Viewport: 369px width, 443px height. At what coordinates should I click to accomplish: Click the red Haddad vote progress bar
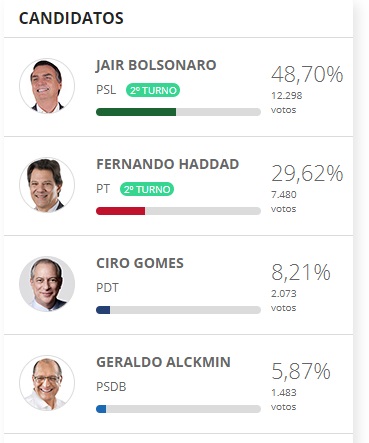pos(178,211)
